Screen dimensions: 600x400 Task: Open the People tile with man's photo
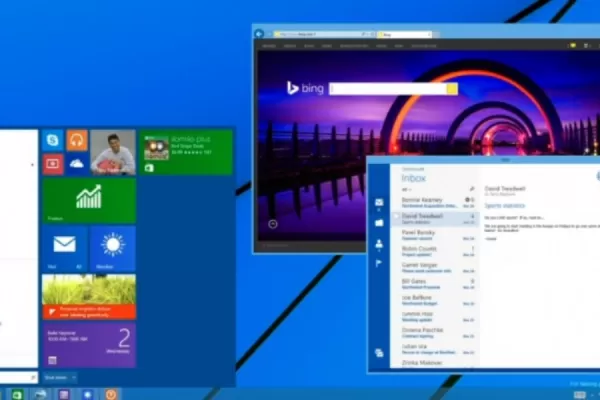click(113, 152)
